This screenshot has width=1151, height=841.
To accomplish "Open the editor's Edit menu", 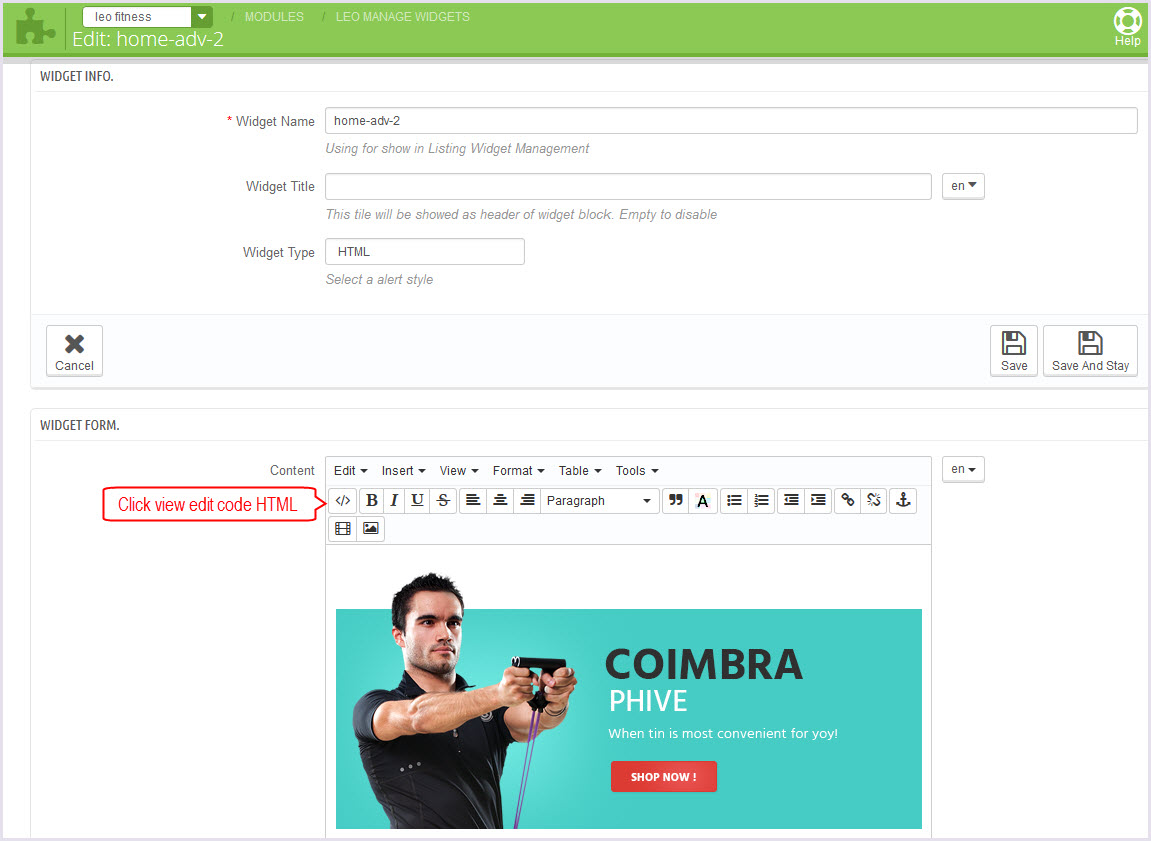I will click(x=351, y=470).
